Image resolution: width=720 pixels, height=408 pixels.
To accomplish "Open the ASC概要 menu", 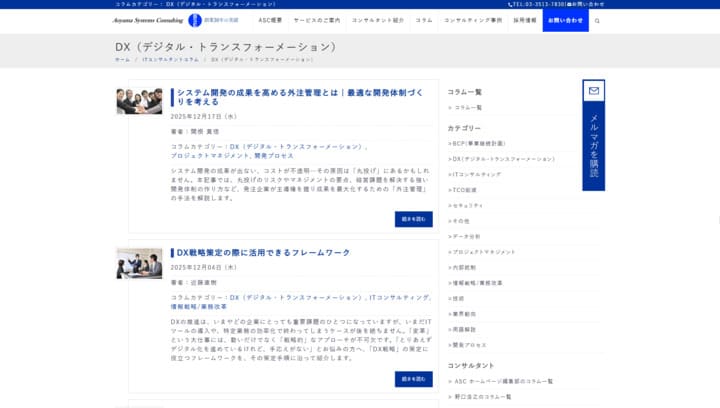I will [270, 20].
